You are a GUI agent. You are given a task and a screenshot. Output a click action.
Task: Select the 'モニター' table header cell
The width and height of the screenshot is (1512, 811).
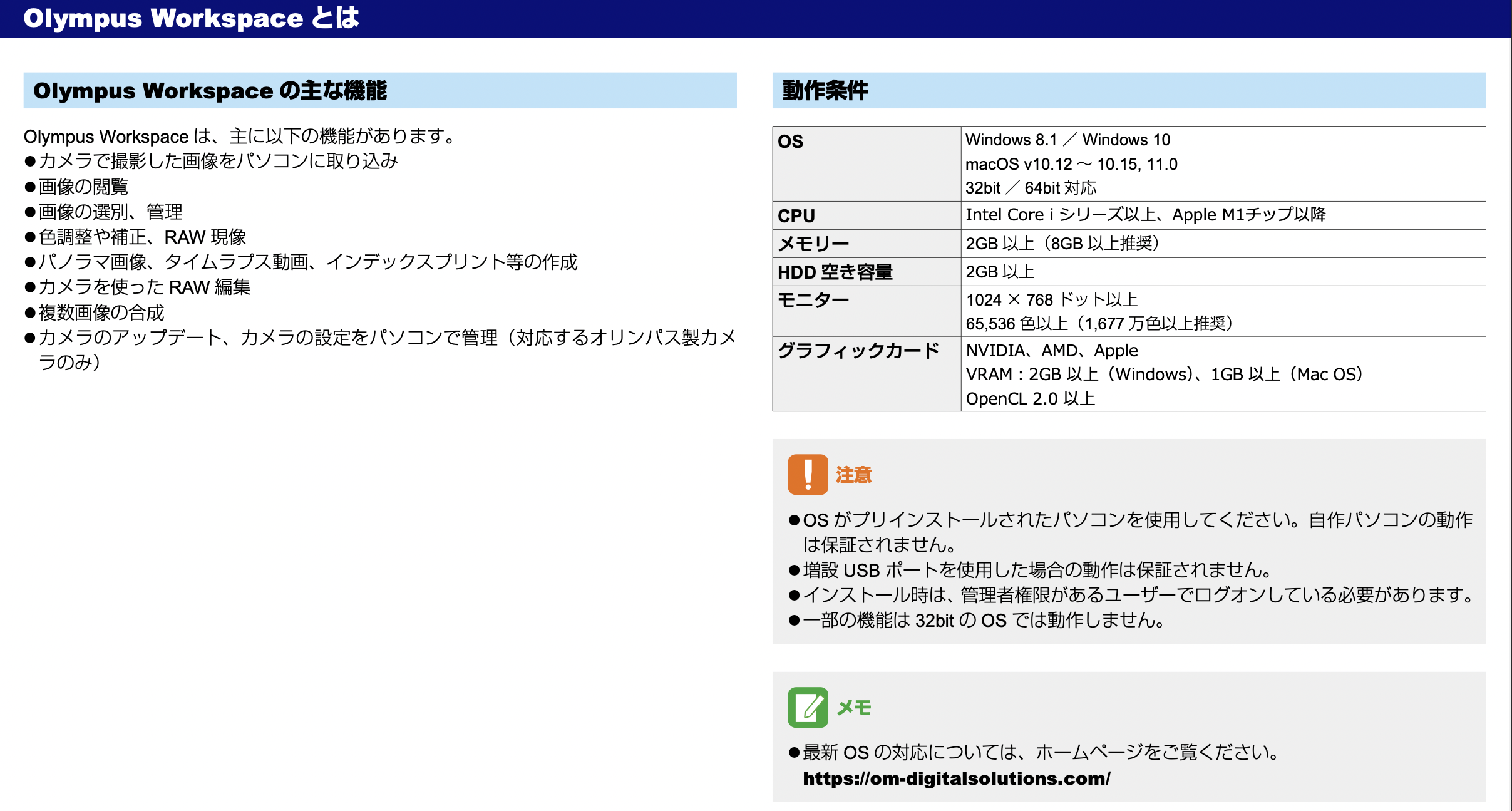[x=867, y=311]
